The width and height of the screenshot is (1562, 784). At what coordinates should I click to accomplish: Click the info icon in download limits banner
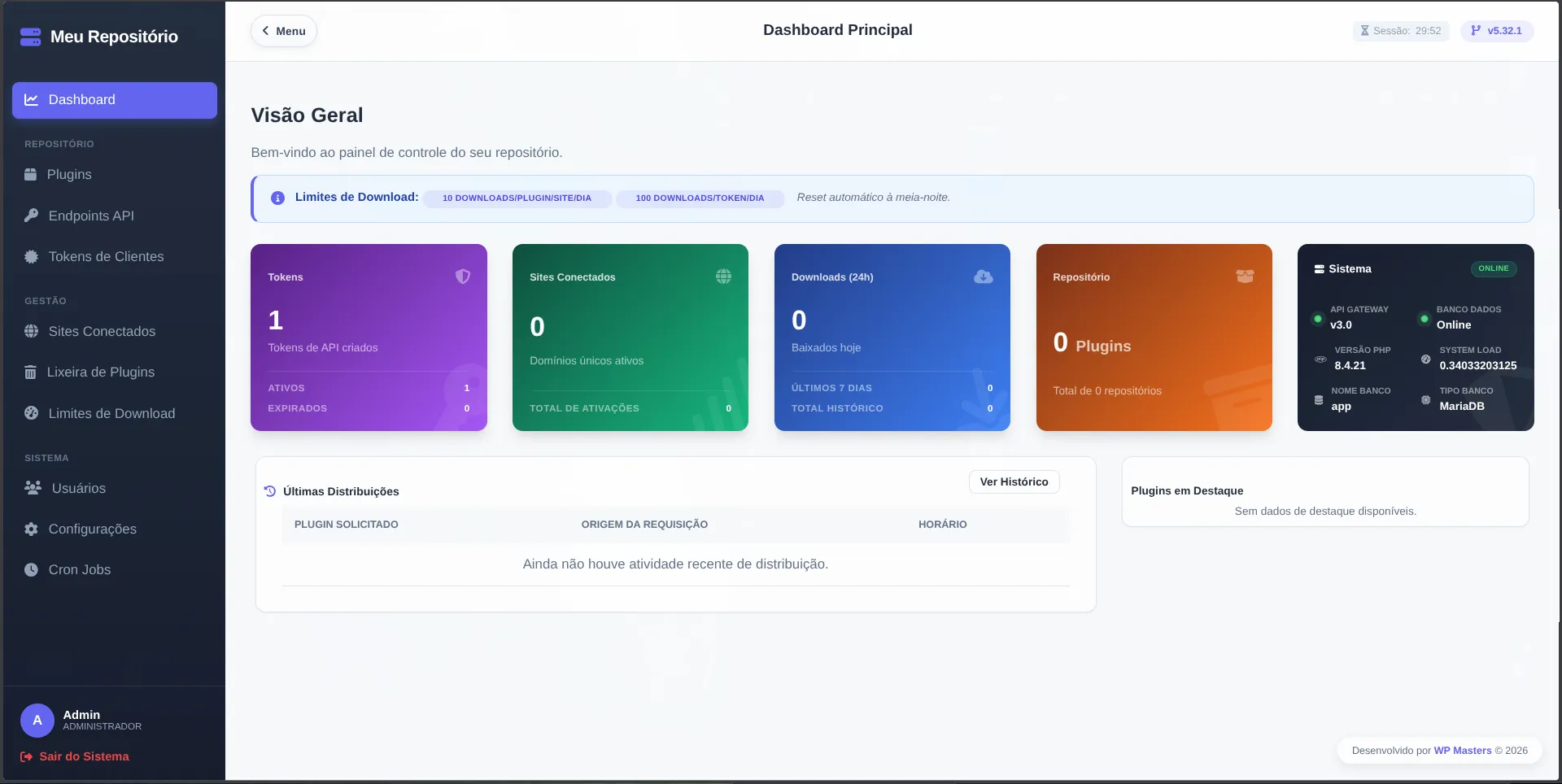(277, 198)
